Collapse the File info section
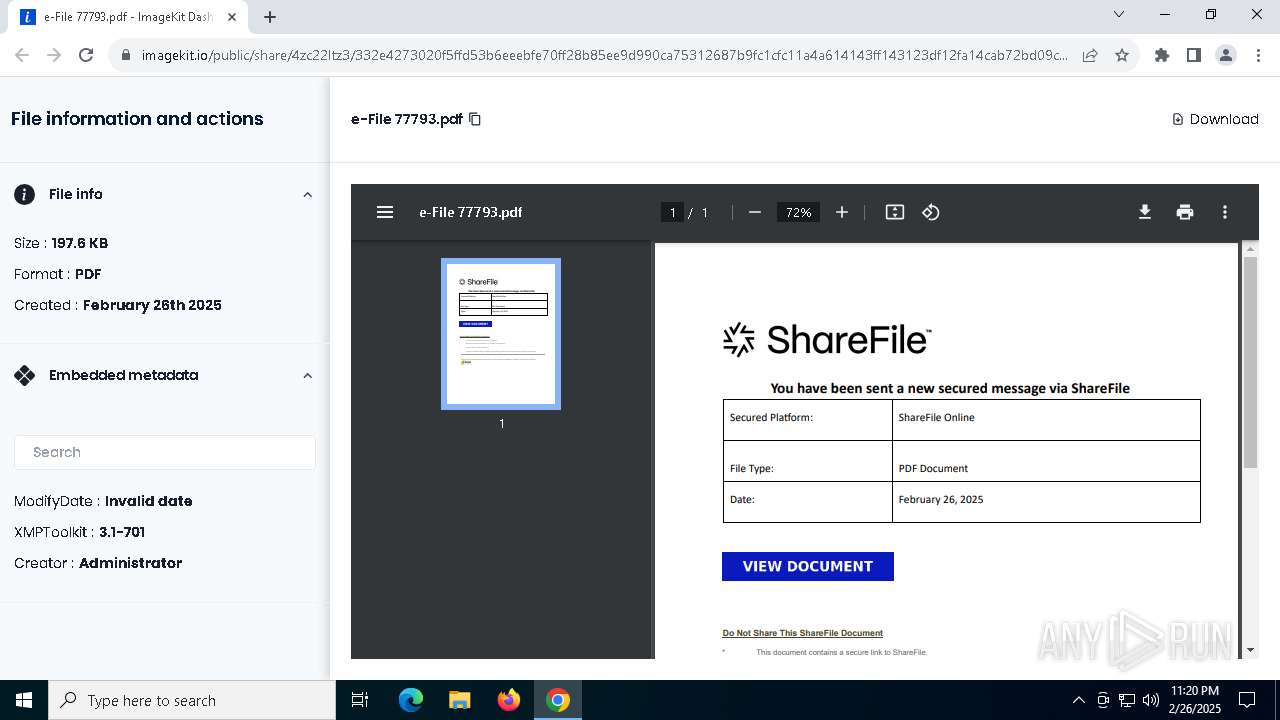 click(x=307, y=195)
